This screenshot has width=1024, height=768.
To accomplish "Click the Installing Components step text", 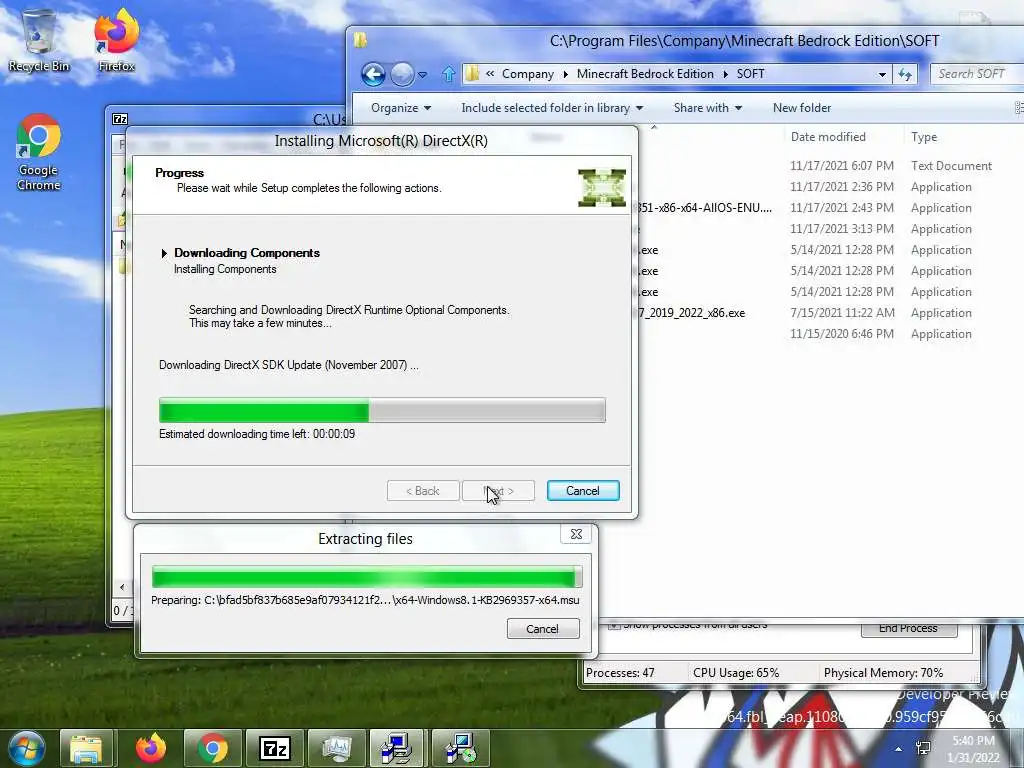I will (x=225, y=269).
